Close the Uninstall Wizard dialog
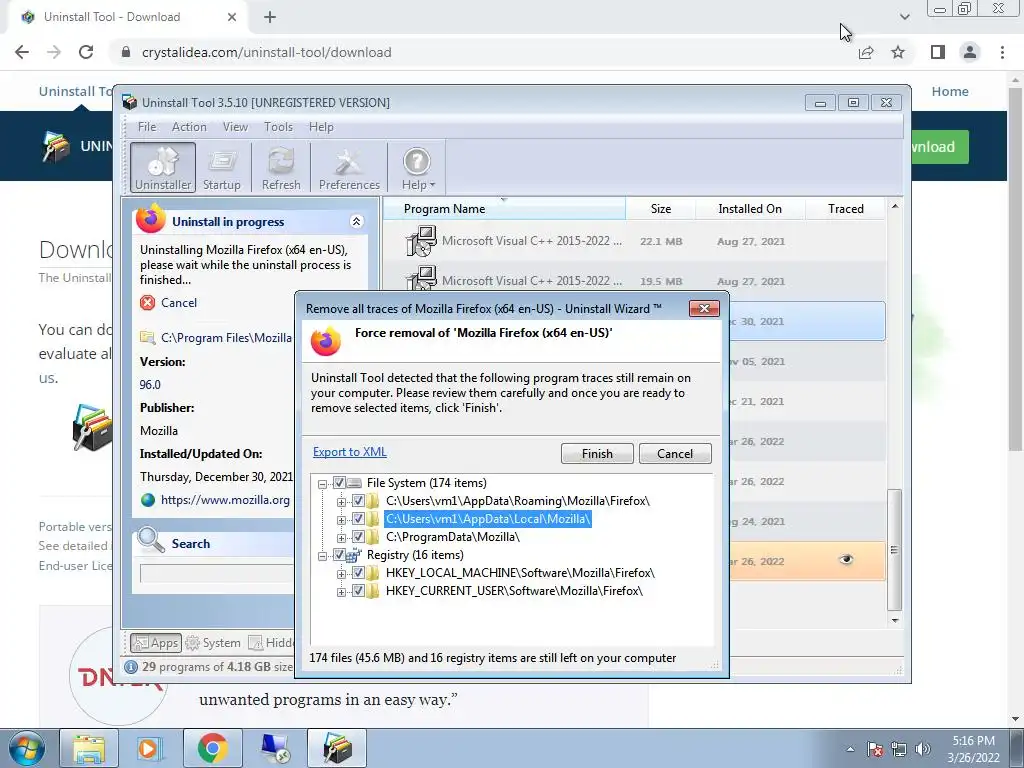Screen dimensions: 1024x768 [x=704, y=308]
